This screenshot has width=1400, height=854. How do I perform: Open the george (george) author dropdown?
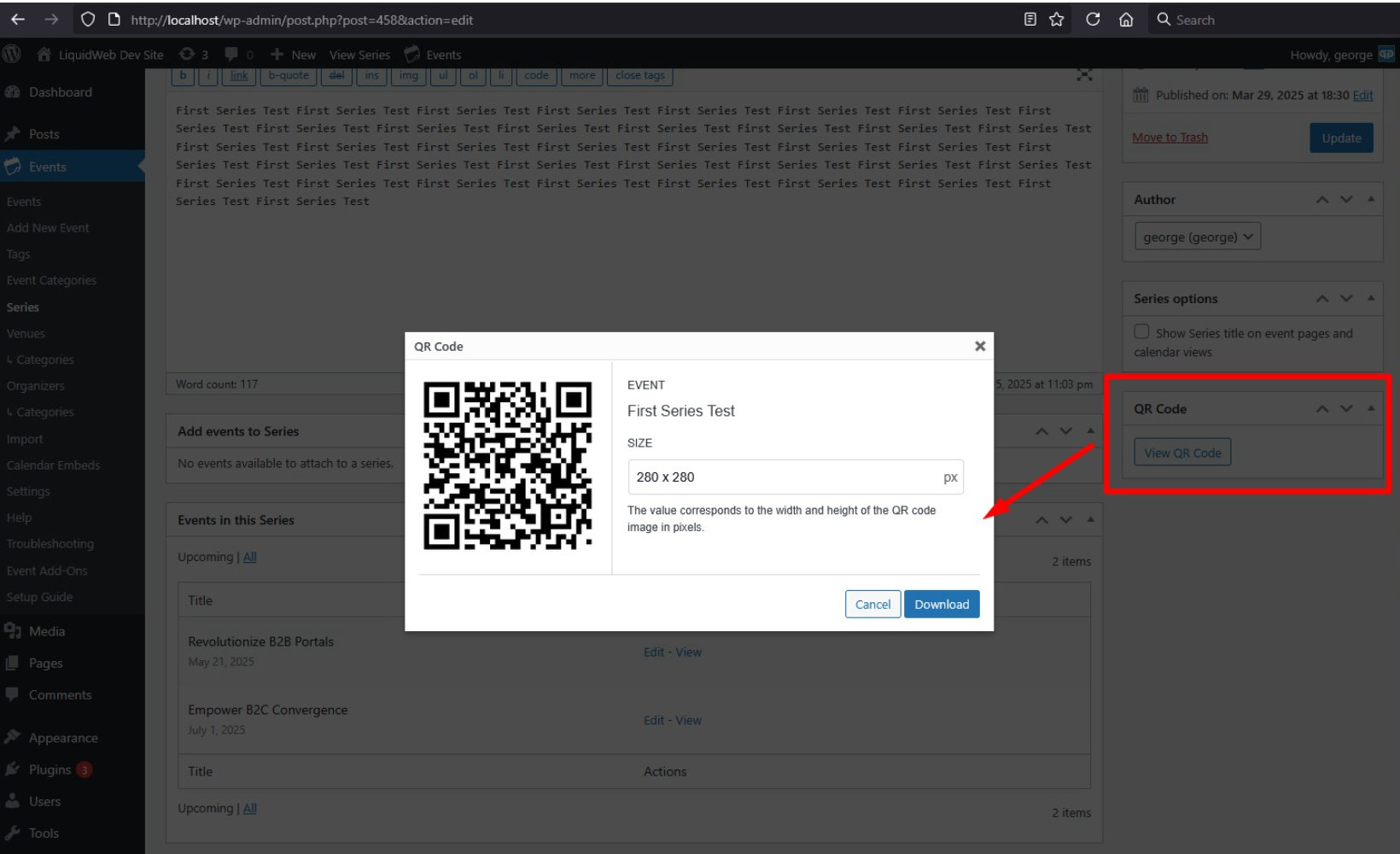pos(1197,236)
